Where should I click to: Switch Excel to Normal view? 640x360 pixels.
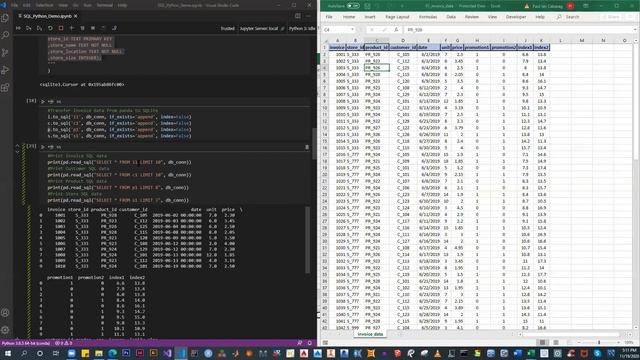[x=542, y=342]
